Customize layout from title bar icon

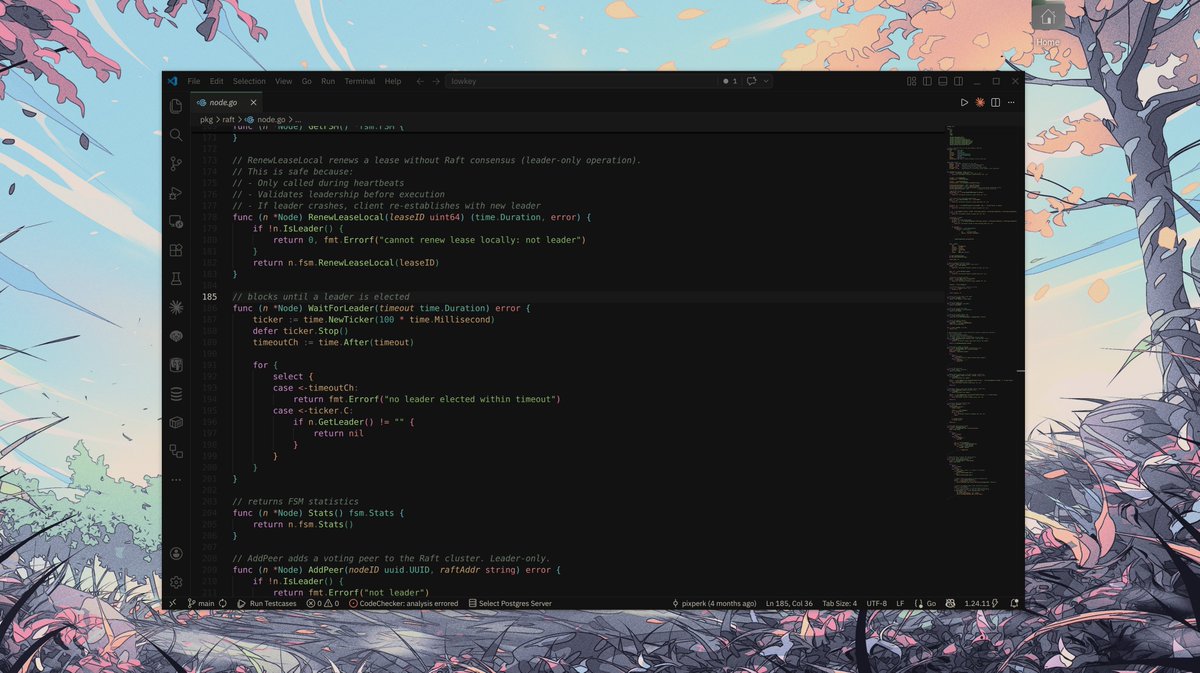[x=911, y=81]
